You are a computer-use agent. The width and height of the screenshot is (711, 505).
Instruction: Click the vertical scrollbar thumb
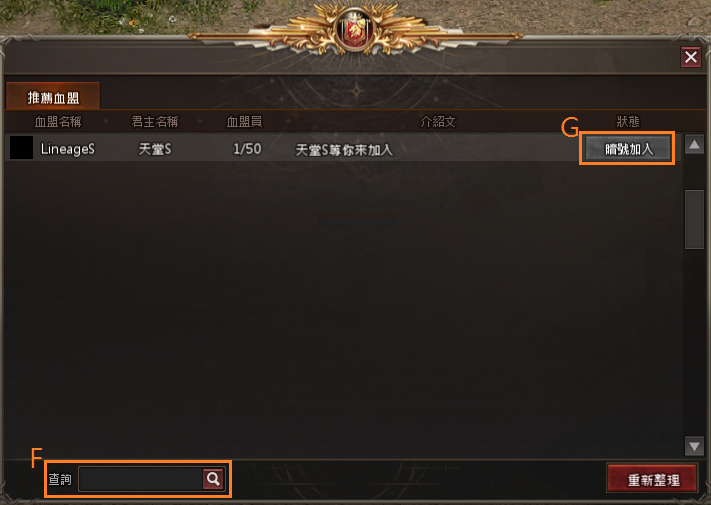pos(694,220)
